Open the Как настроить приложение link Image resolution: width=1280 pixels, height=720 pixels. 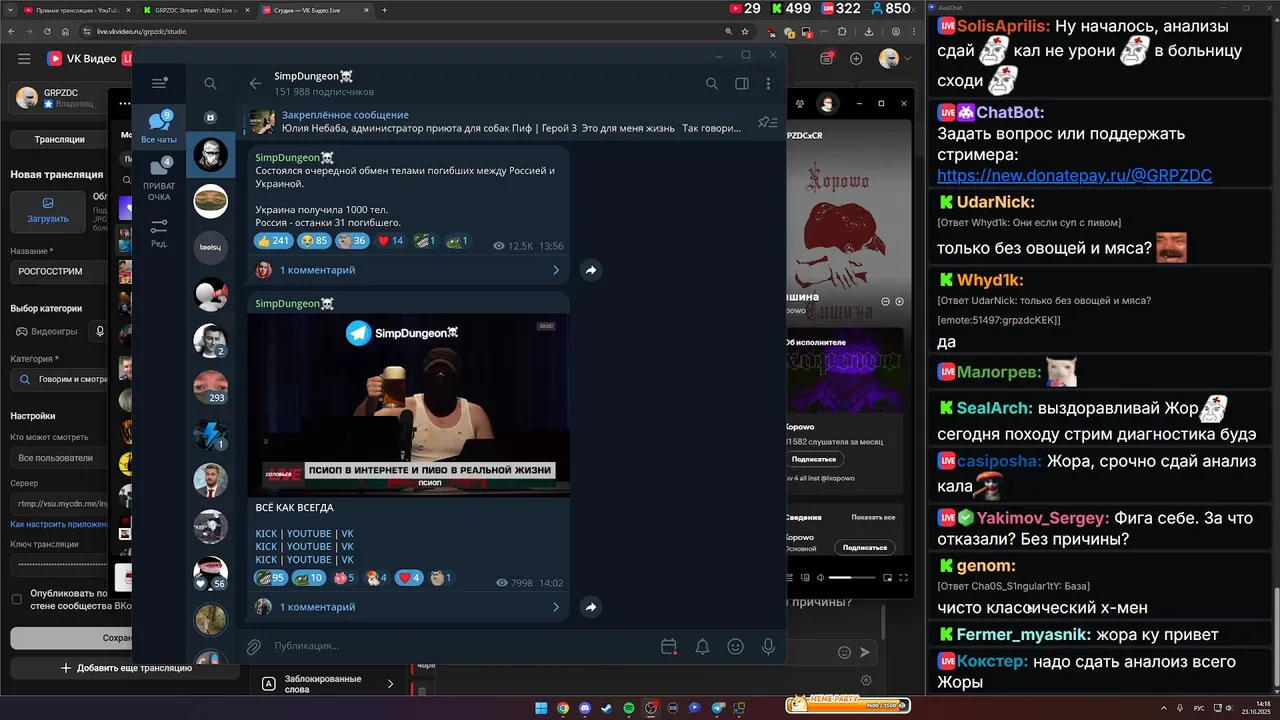(x=60, y=524)
